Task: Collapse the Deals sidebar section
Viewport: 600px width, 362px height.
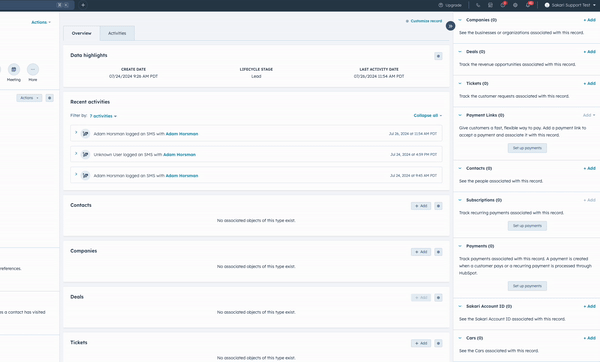Action: pos(460,52)
